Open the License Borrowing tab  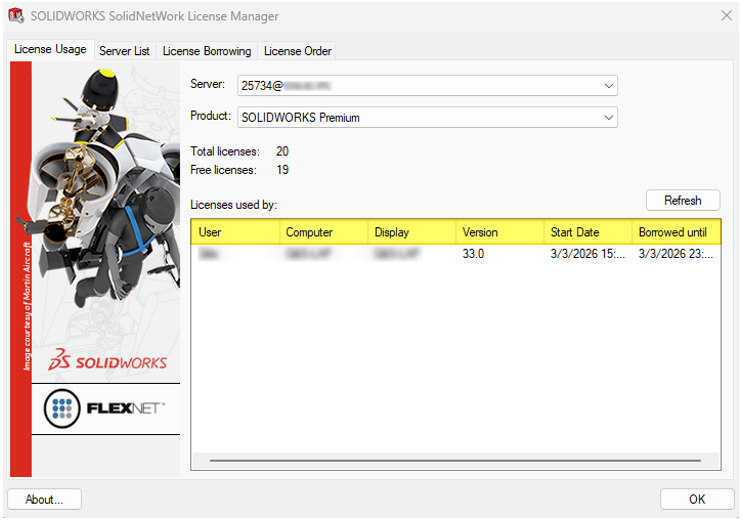[207, 51]
